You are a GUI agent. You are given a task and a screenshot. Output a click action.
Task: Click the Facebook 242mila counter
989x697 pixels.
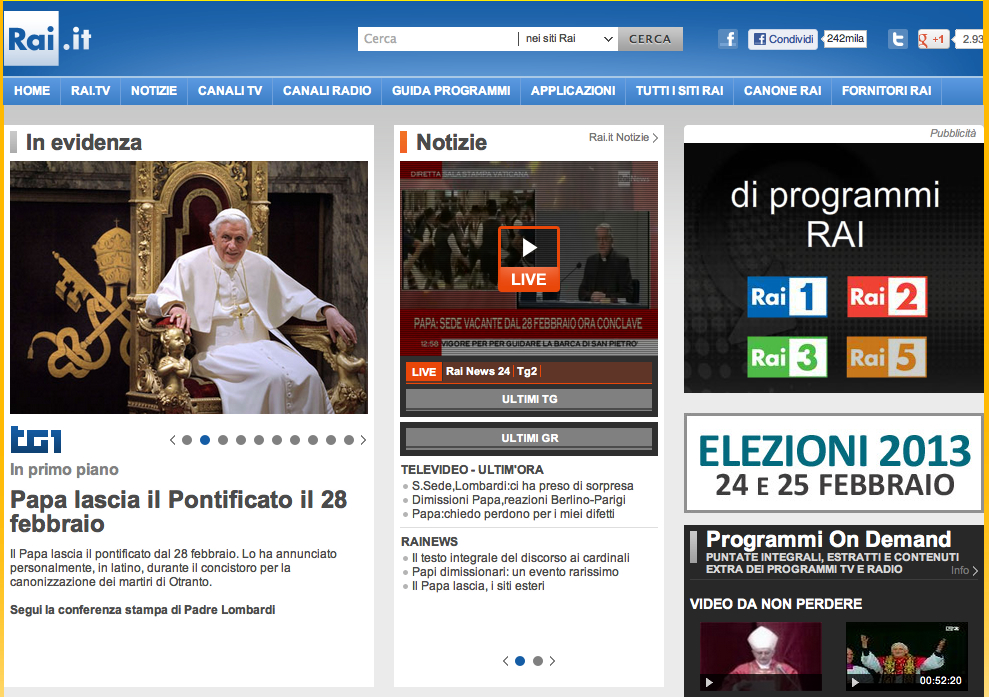click(845, 38)
